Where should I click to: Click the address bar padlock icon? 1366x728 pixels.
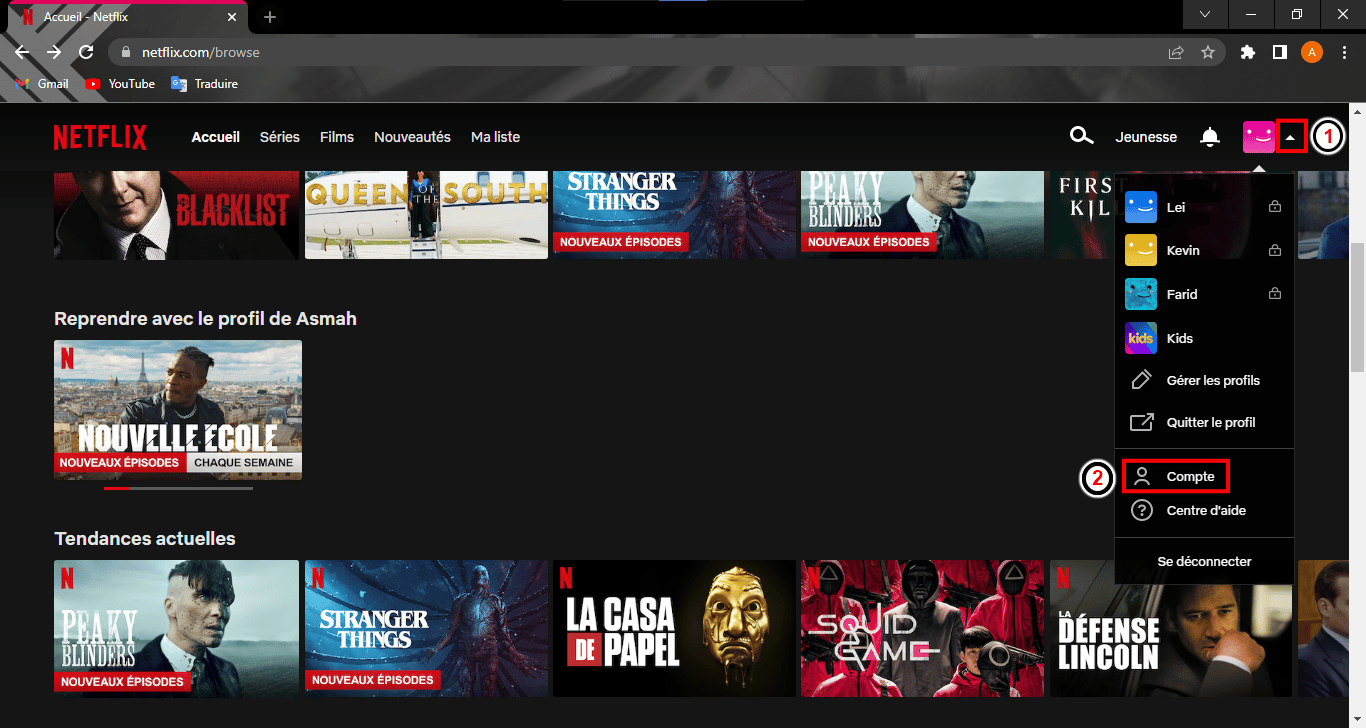coord(127,52)
